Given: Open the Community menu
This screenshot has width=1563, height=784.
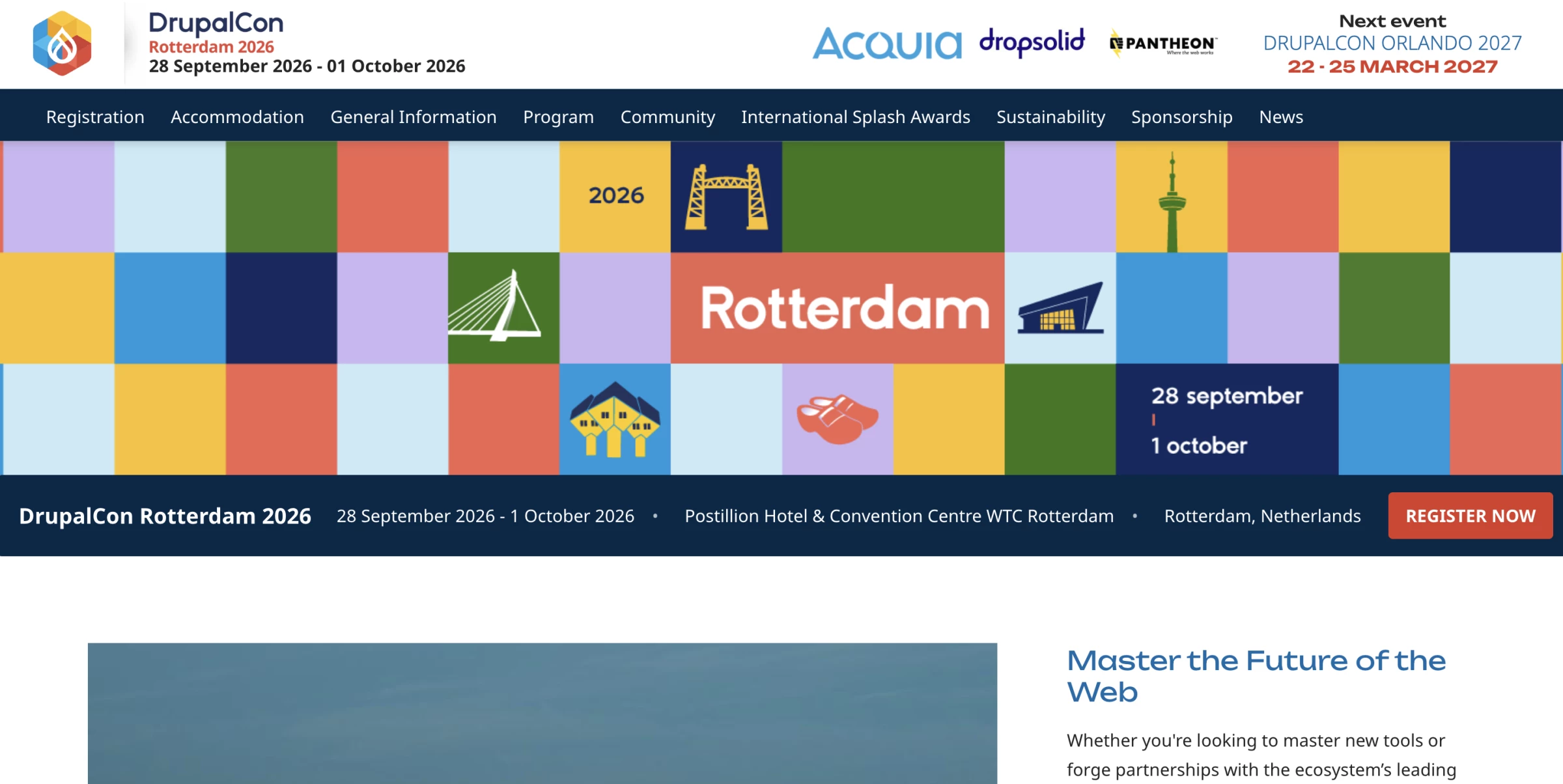Looking at the screenshot, I should 668,117.
